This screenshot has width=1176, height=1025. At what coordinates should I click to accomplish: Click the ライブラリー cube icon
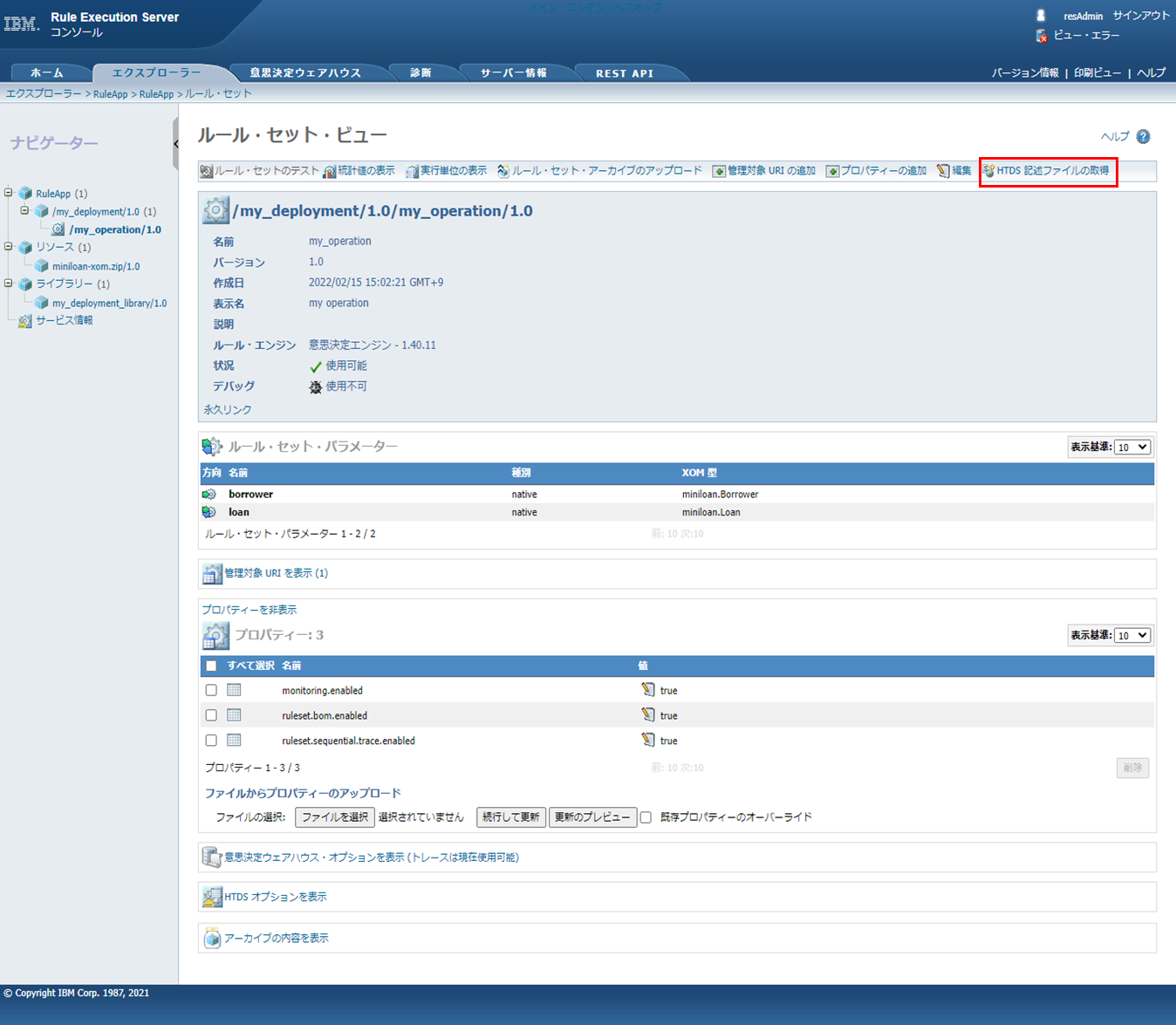click(25, 284)
